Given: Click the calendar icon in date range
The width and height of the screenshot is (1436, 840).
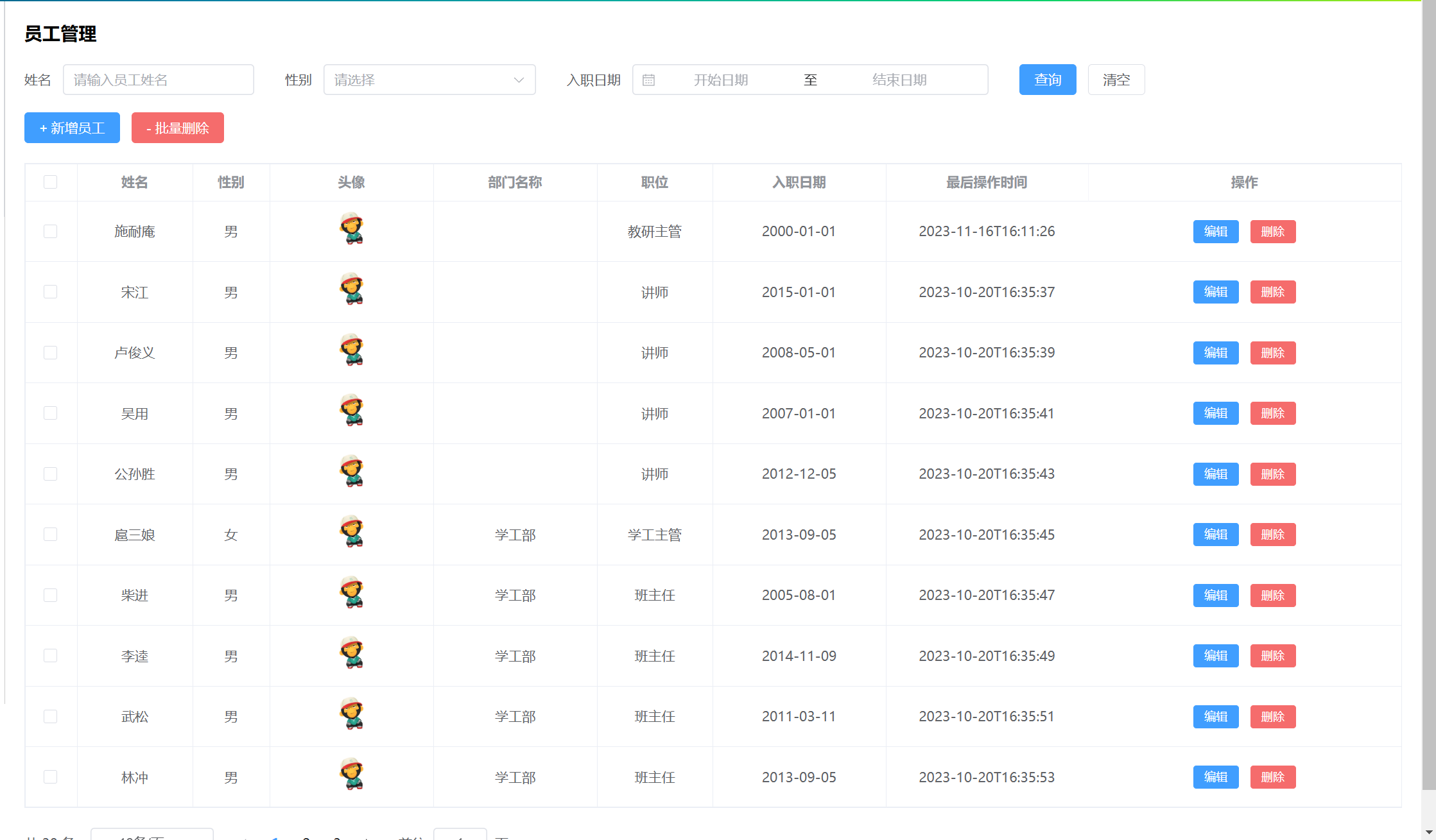Looking at the screenshot, I should point(648,80).
